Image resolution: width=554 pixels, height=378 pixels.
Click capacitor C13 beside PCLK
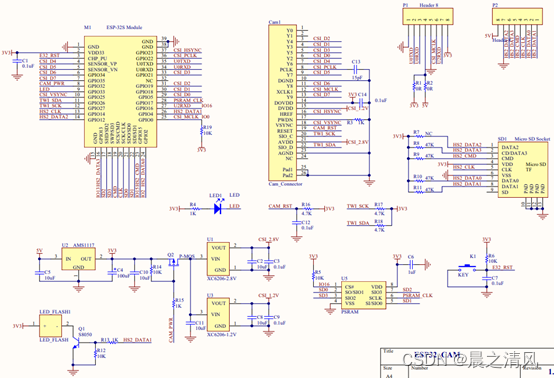pos(356,69)
